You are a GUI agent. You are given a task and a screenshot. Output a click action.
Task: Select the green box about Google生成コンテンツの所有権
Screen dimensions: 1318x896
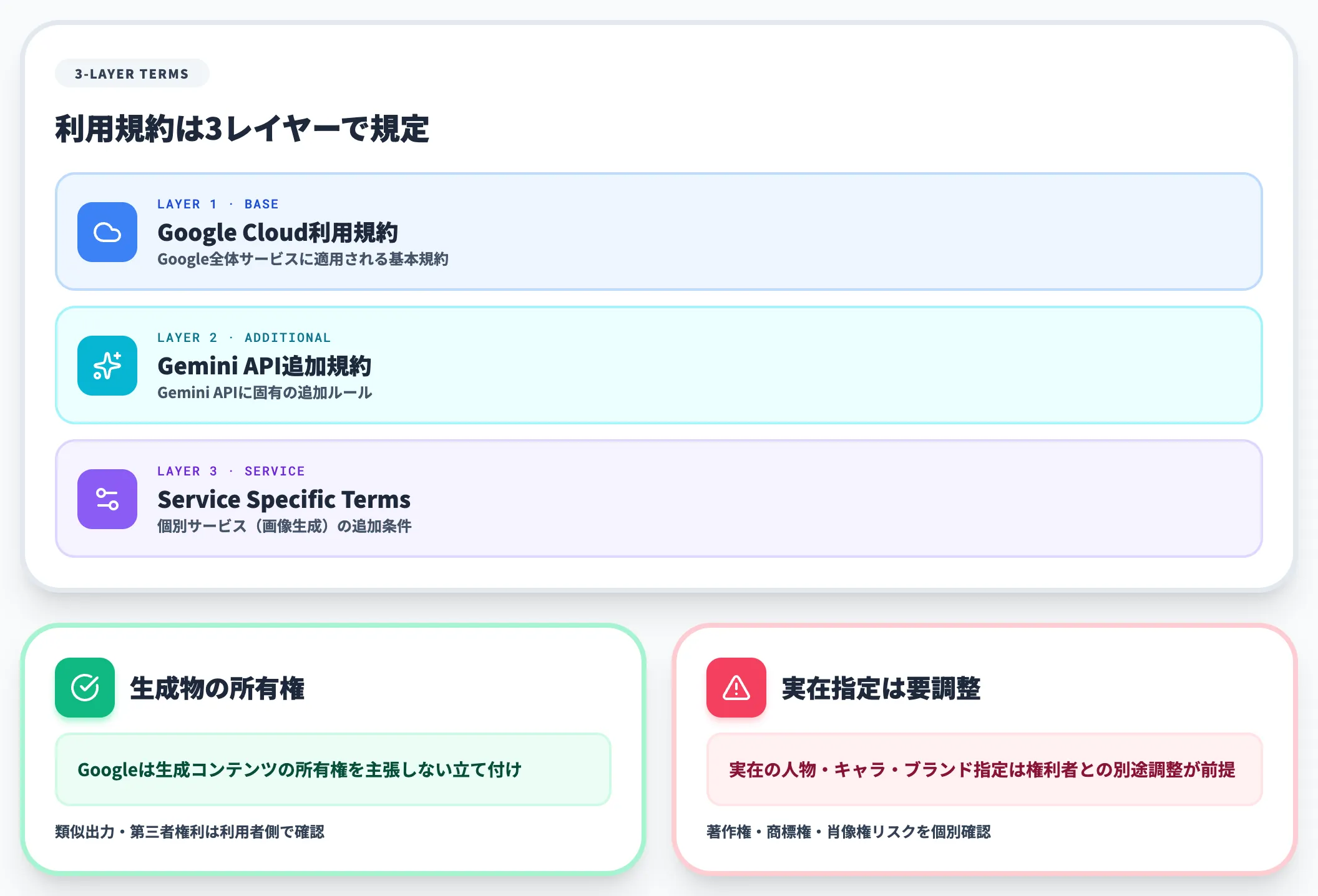333,769
